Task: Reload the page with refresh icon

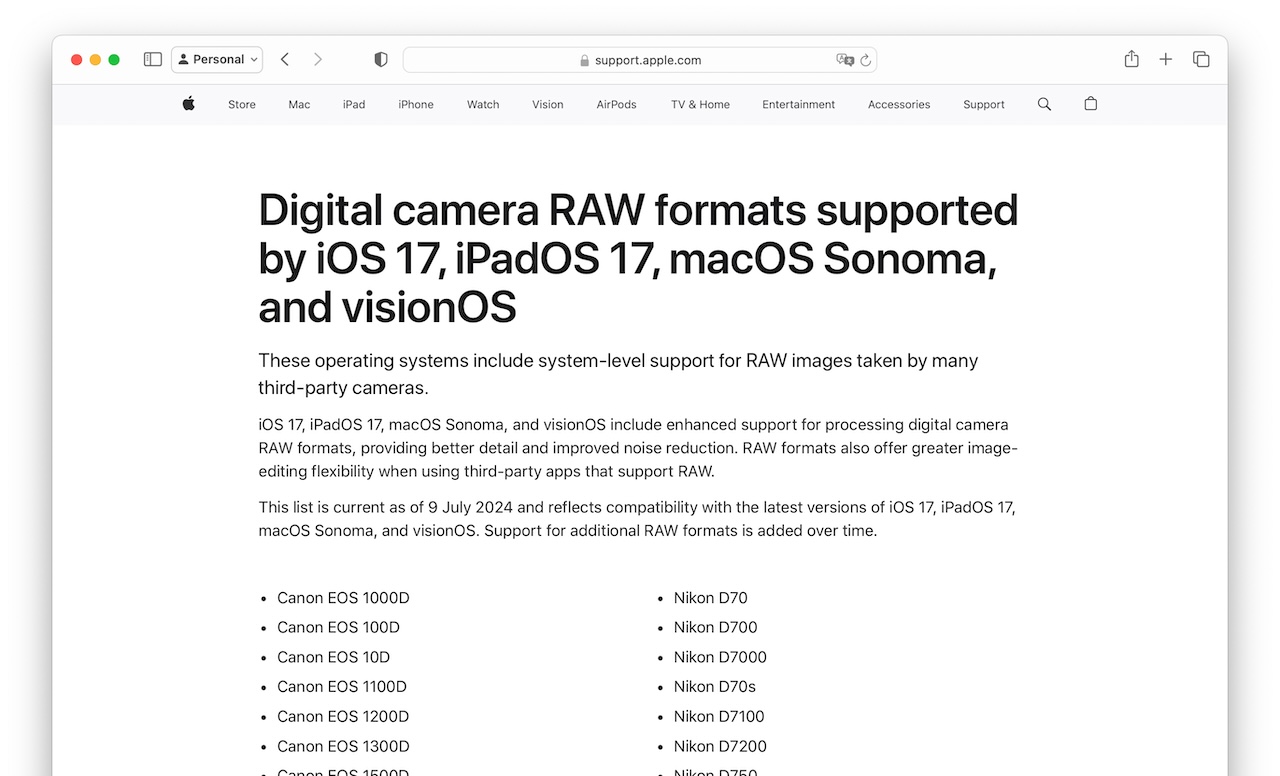Action: click(x=866, y=60)
